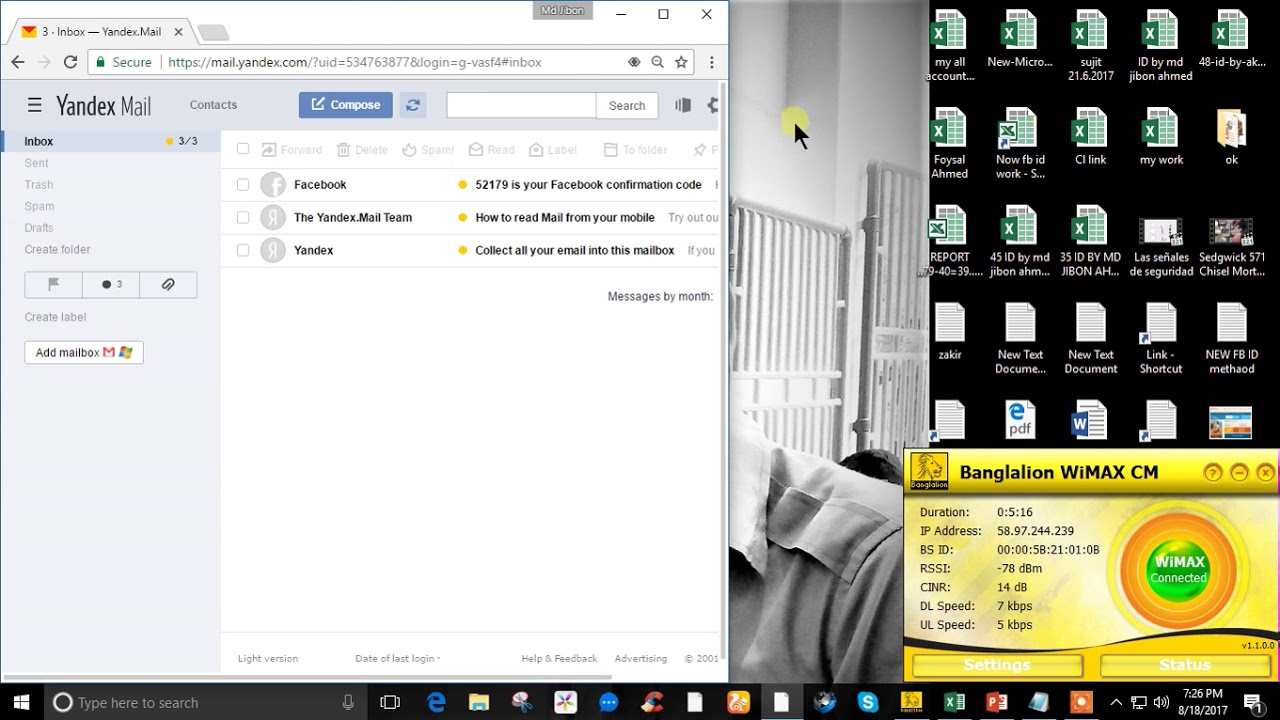Click Create folder link
This screenshot has height=720, width=1280.
pos(57,250)
